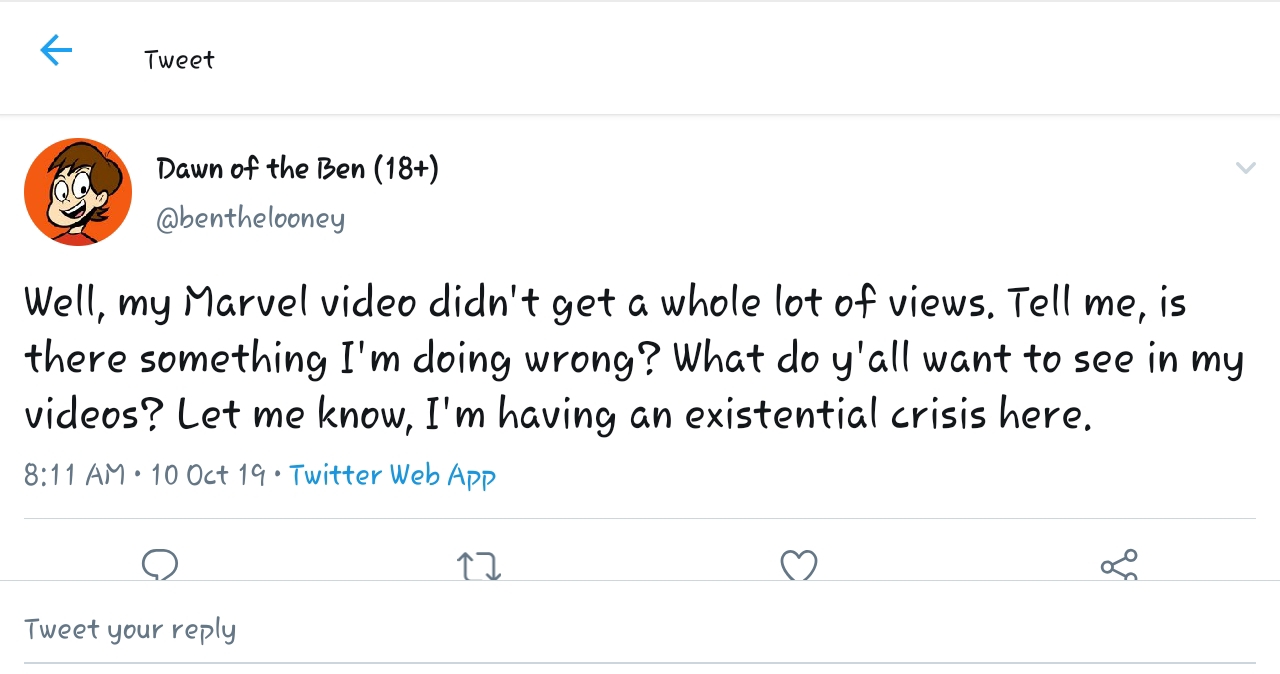Go back using the blue arrow

[x=56, y=50]
